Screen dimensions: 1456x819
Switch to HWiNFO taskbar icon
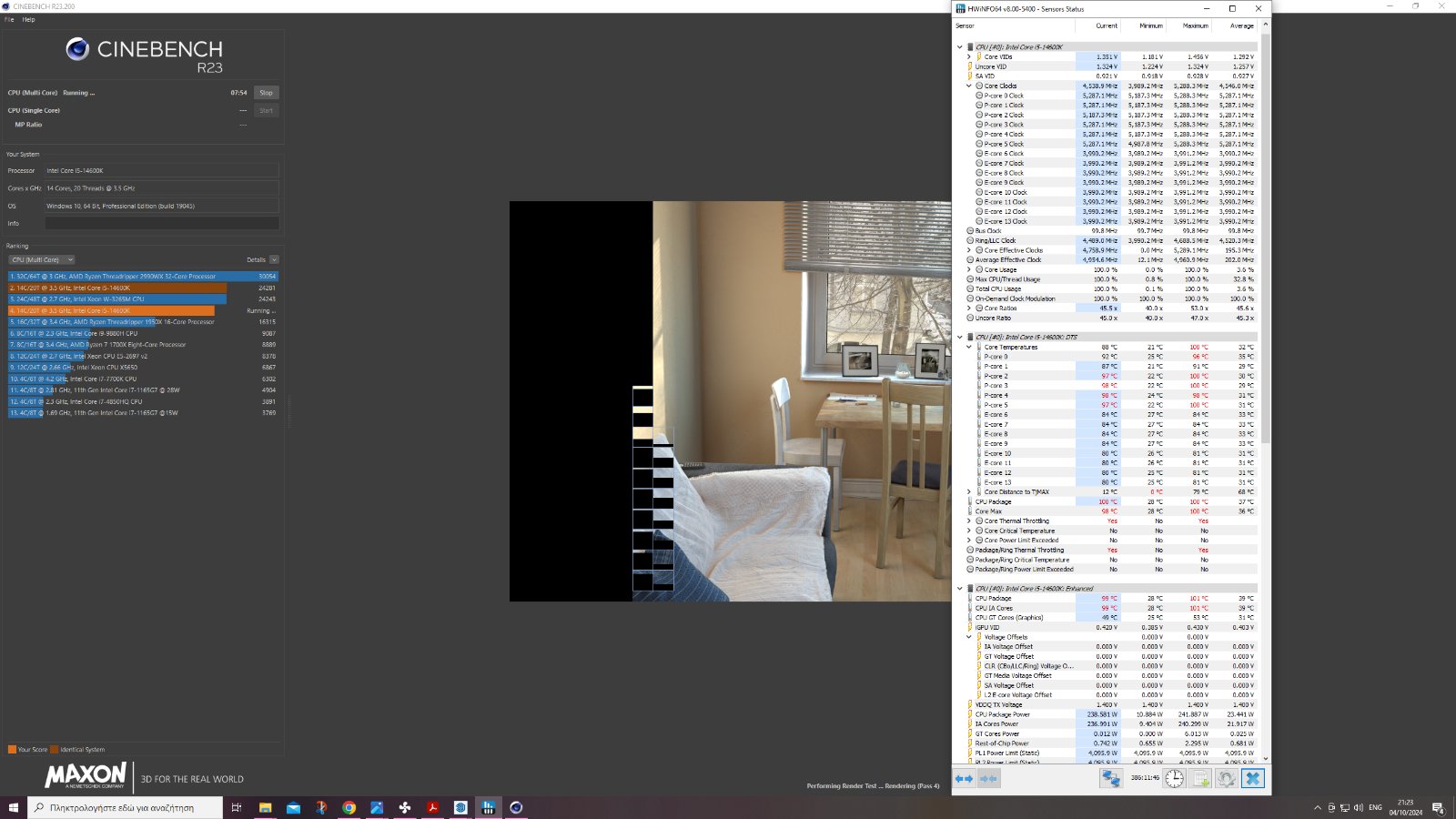click(488, 807)
